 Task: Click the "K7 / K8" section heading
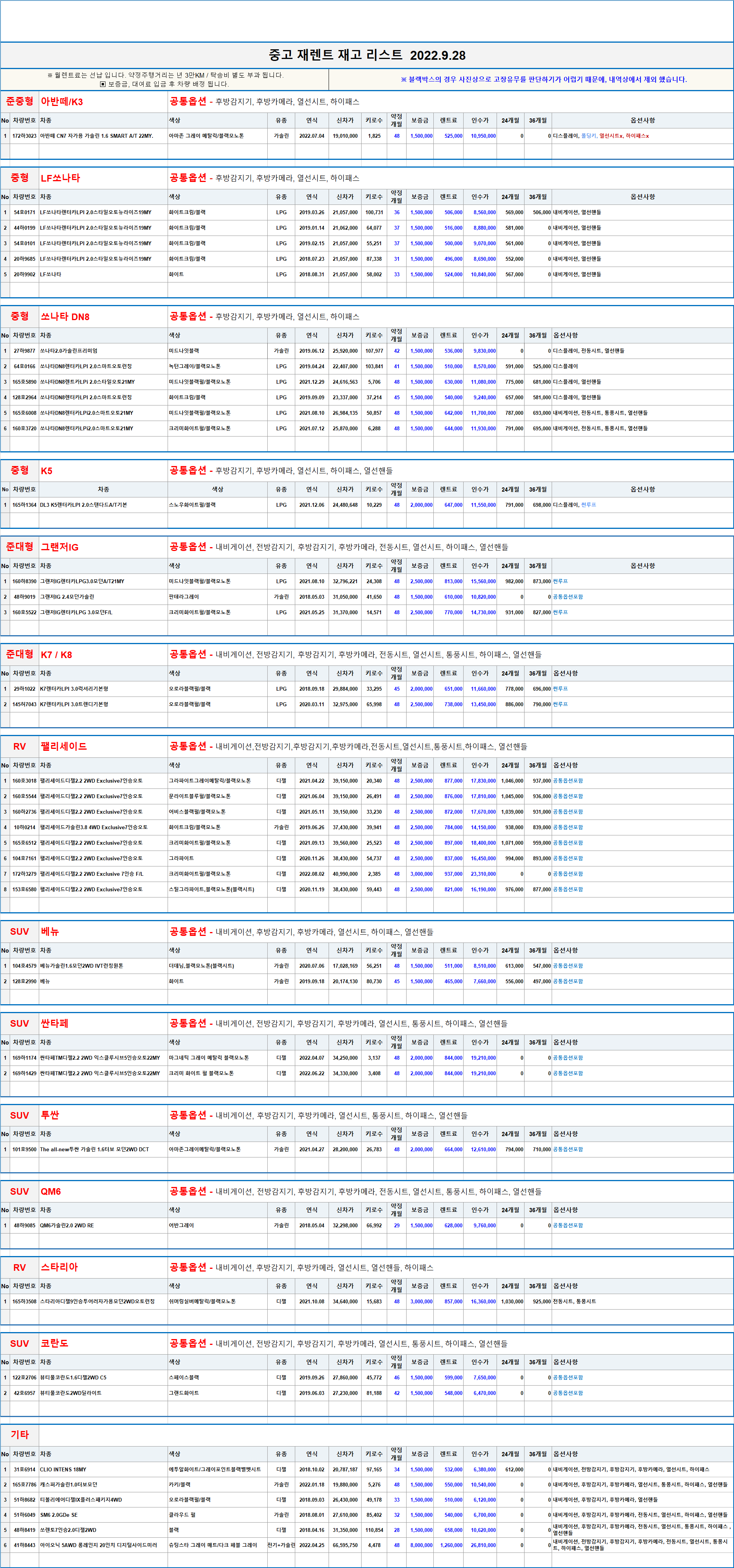point(56,655)
